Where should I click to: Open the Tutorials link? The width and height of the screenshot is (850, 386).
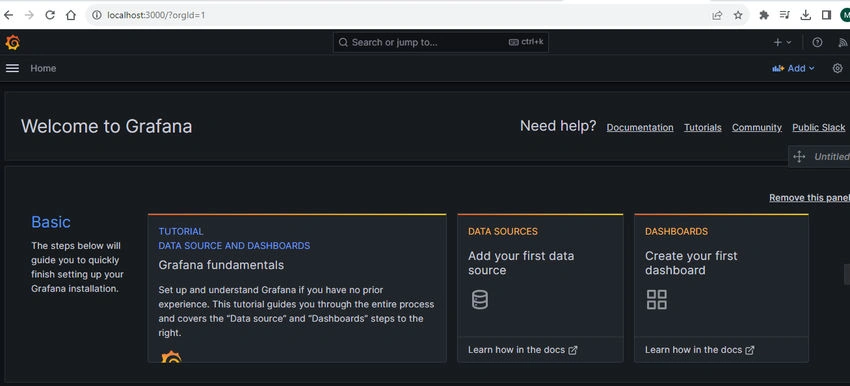(703, 127)
